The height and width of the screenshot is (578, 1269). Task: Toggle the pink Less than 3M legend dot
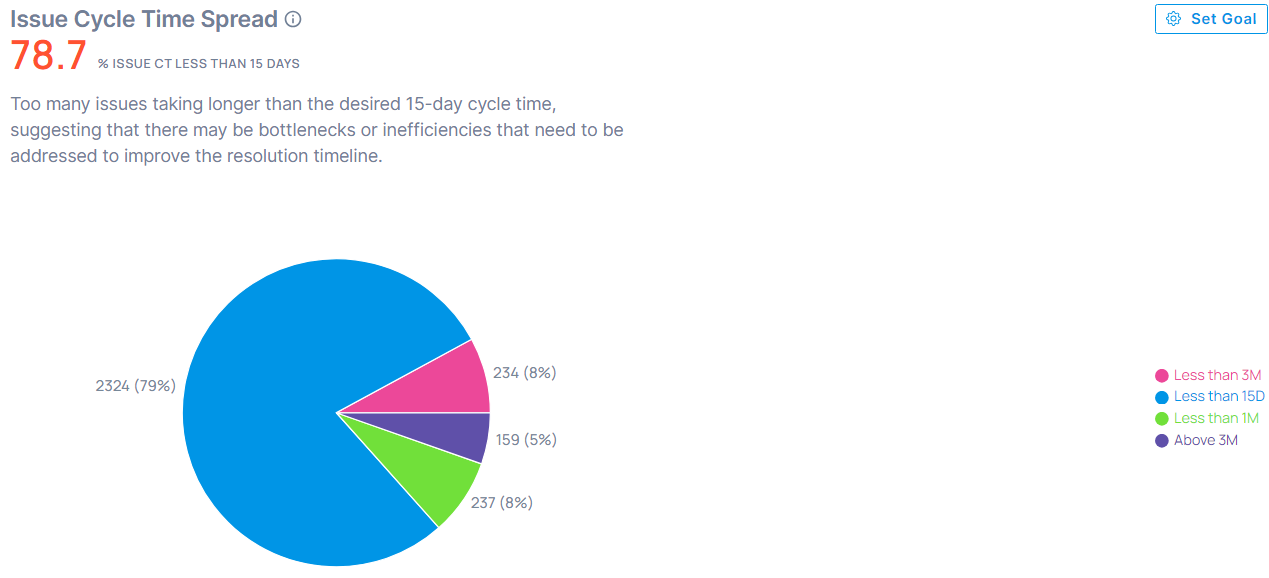1161,376
